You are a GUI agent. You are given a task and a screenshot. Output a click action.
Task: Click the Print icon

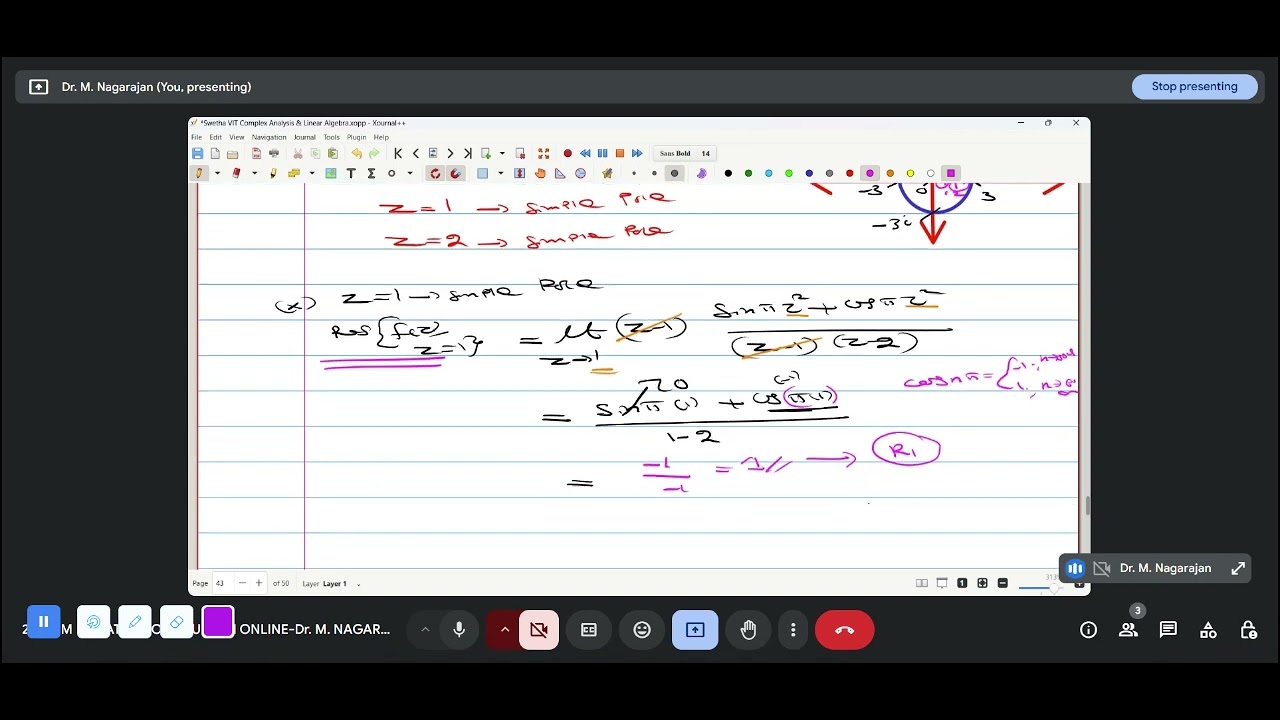tap(274, 153)
